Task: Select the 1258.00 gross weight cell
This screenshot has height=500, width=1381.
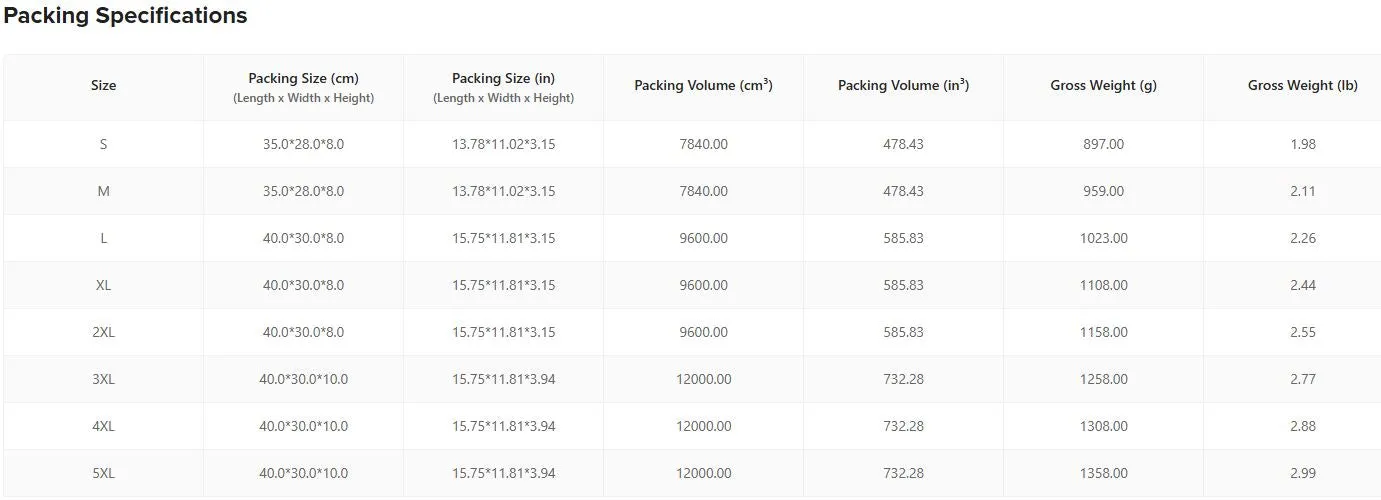Action: (x=1103, y=379)
